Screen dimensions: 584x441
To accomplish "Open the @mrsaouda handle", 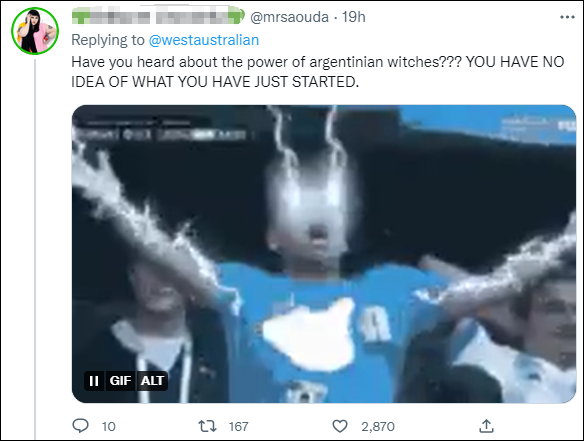I will point(289,17).
